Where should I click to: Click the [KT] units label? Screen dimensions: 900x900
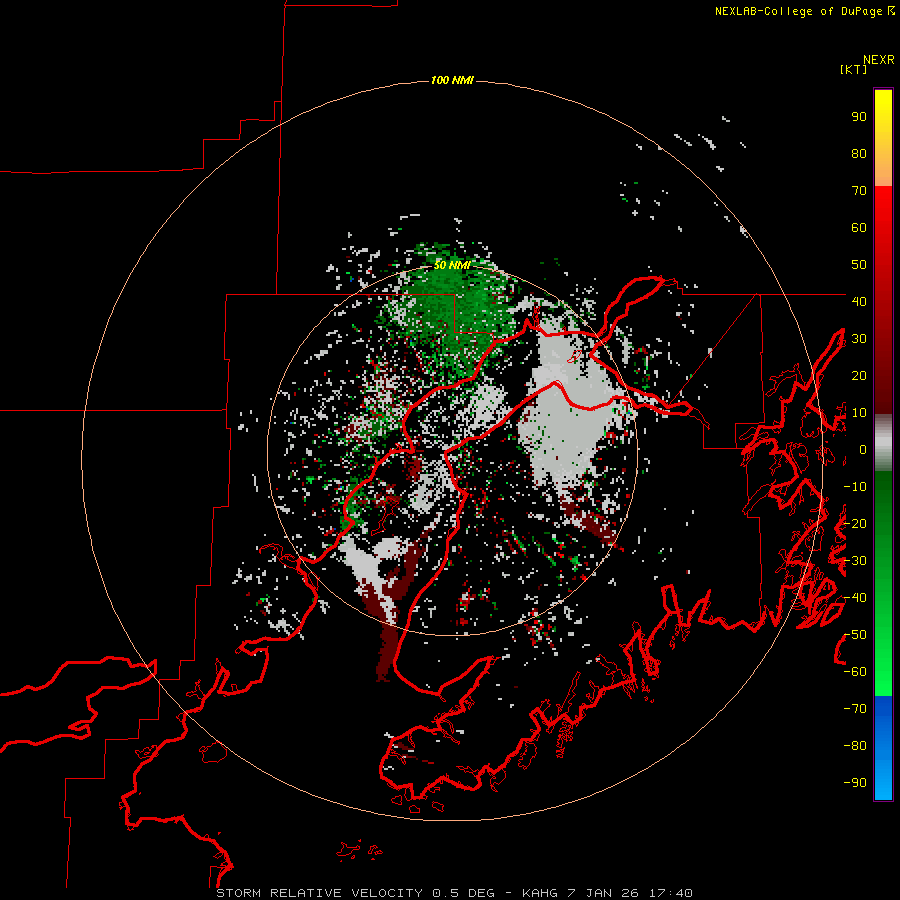point(854,69)
